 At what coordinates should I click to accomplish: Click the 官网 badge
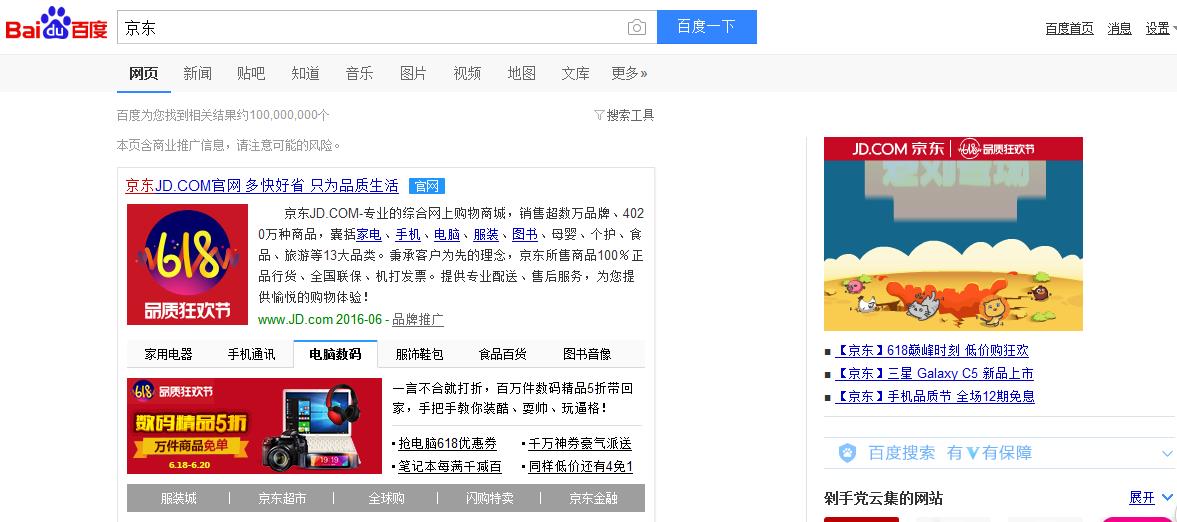(427, 186)
